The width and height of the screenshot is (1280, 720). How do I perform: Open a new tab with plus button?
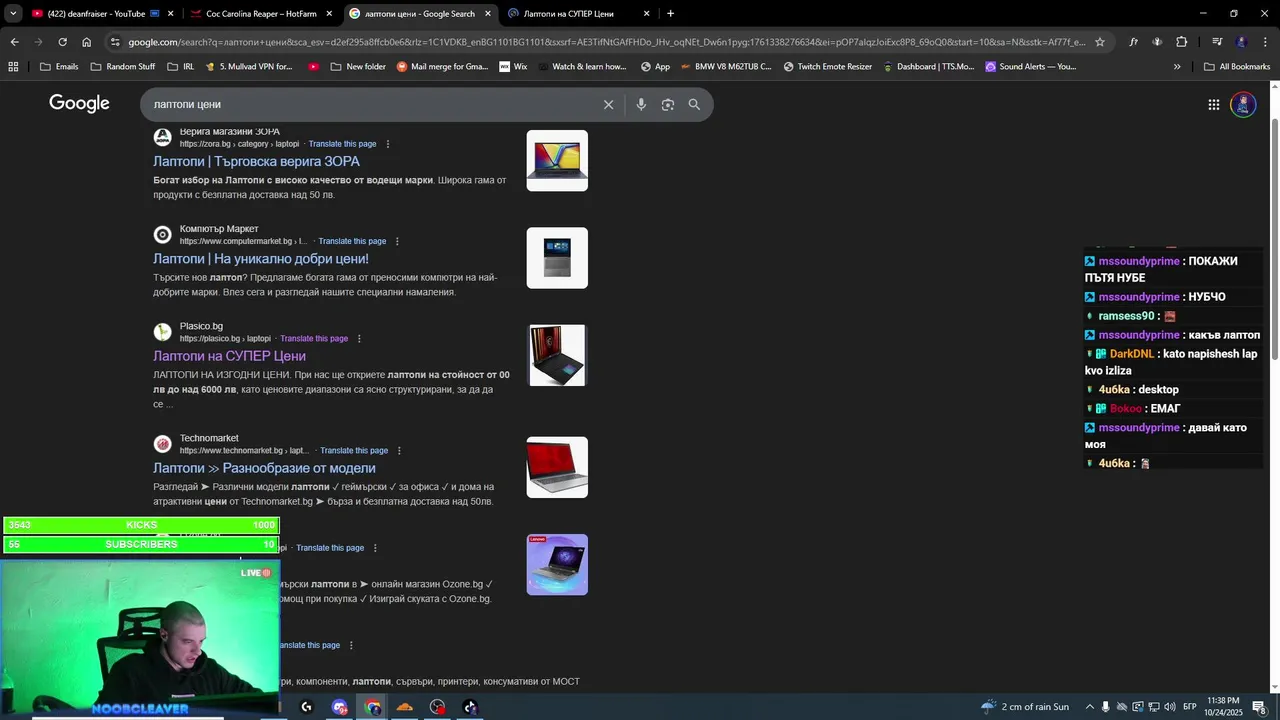(670, 14)
